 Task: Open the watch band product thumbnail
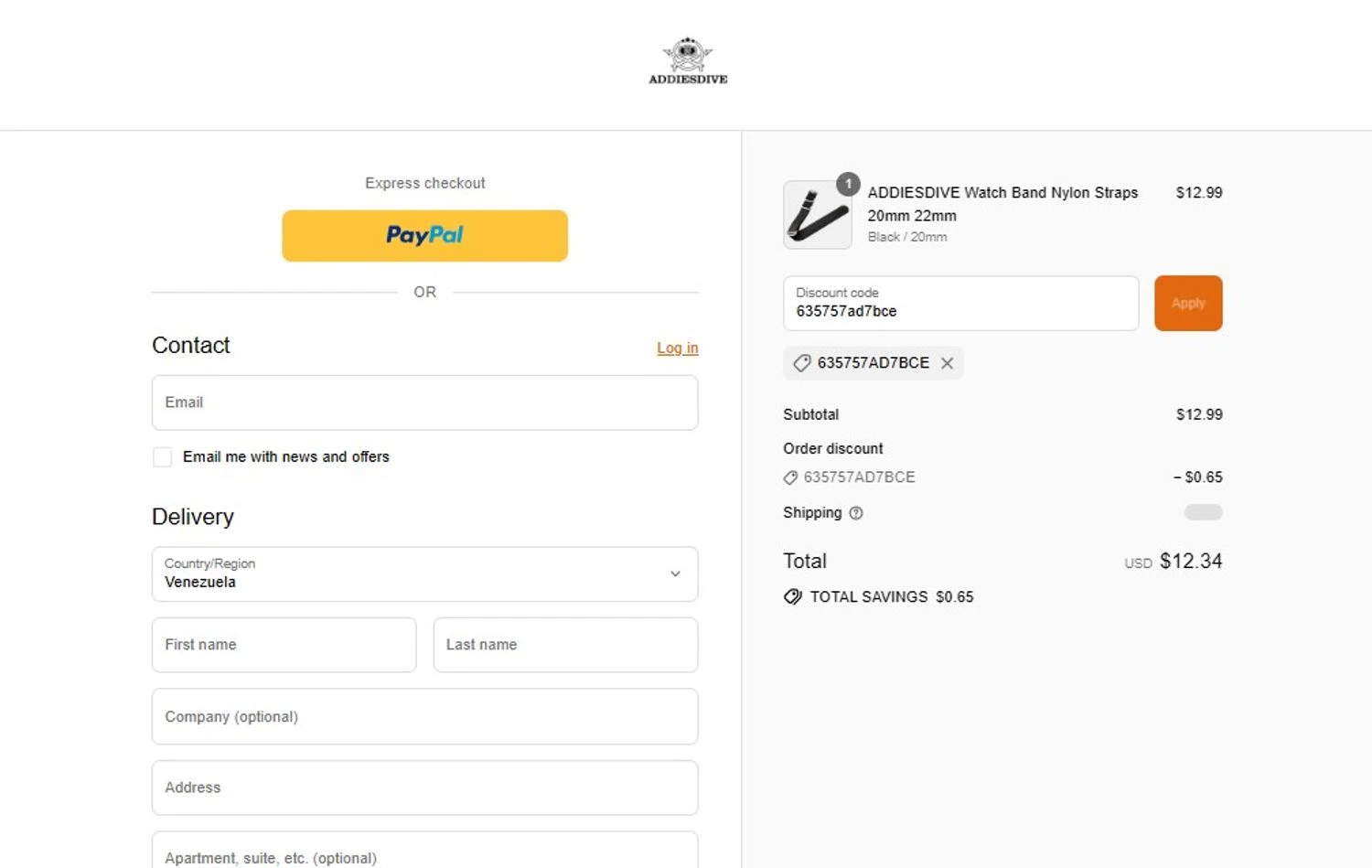(817, 216)
